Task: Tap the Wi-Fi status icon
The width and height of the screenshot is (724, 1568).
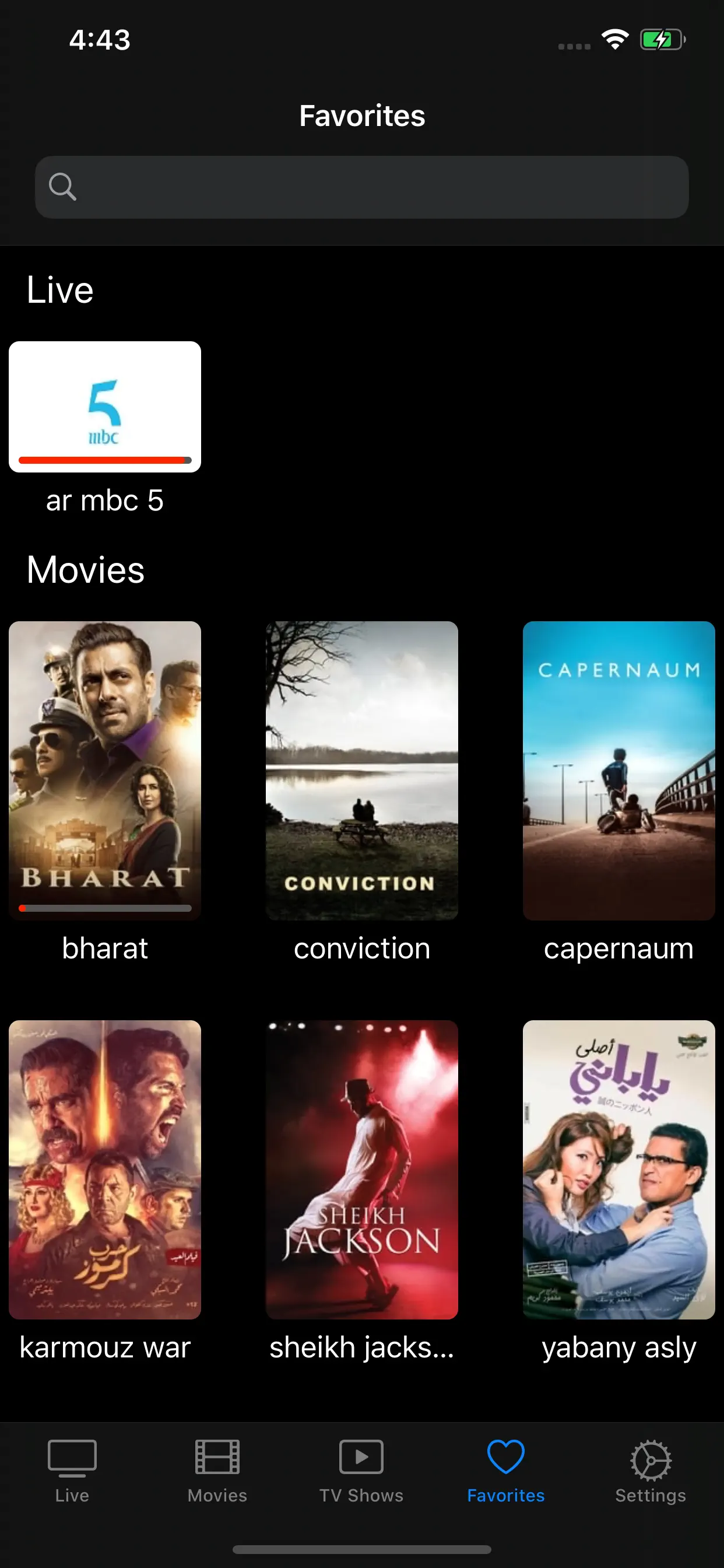Action: [615, 40]
